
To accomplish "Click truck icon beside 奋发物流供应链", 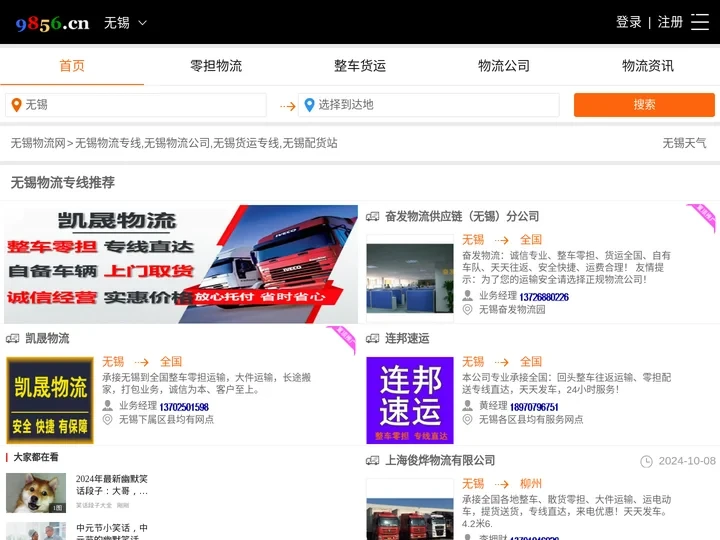I will pos(372,216).
